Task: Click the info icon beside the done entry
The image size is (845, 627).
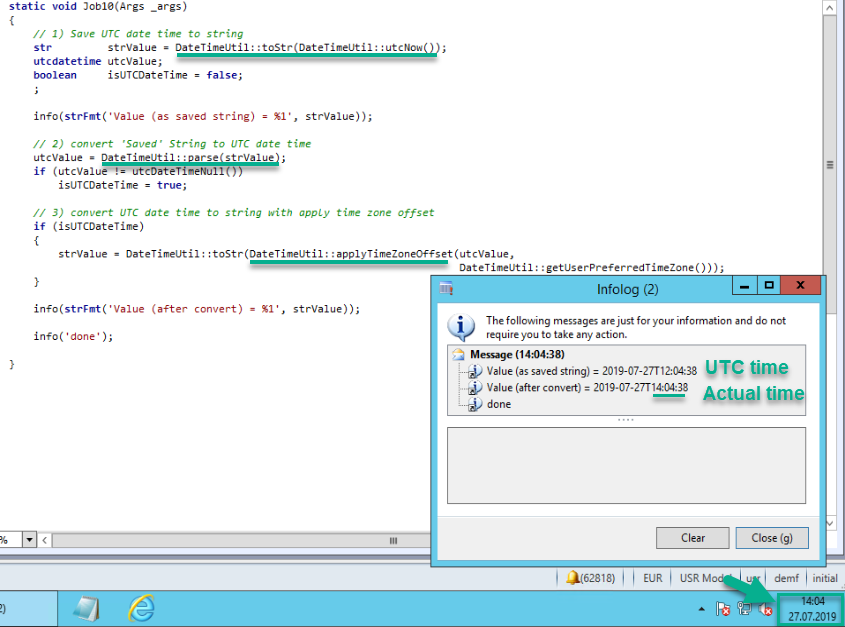Action: [475, 403]
